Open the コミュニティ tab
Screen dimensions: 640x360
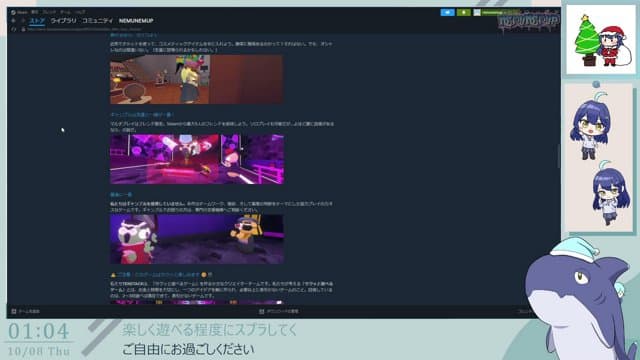(x=97, y=20)
